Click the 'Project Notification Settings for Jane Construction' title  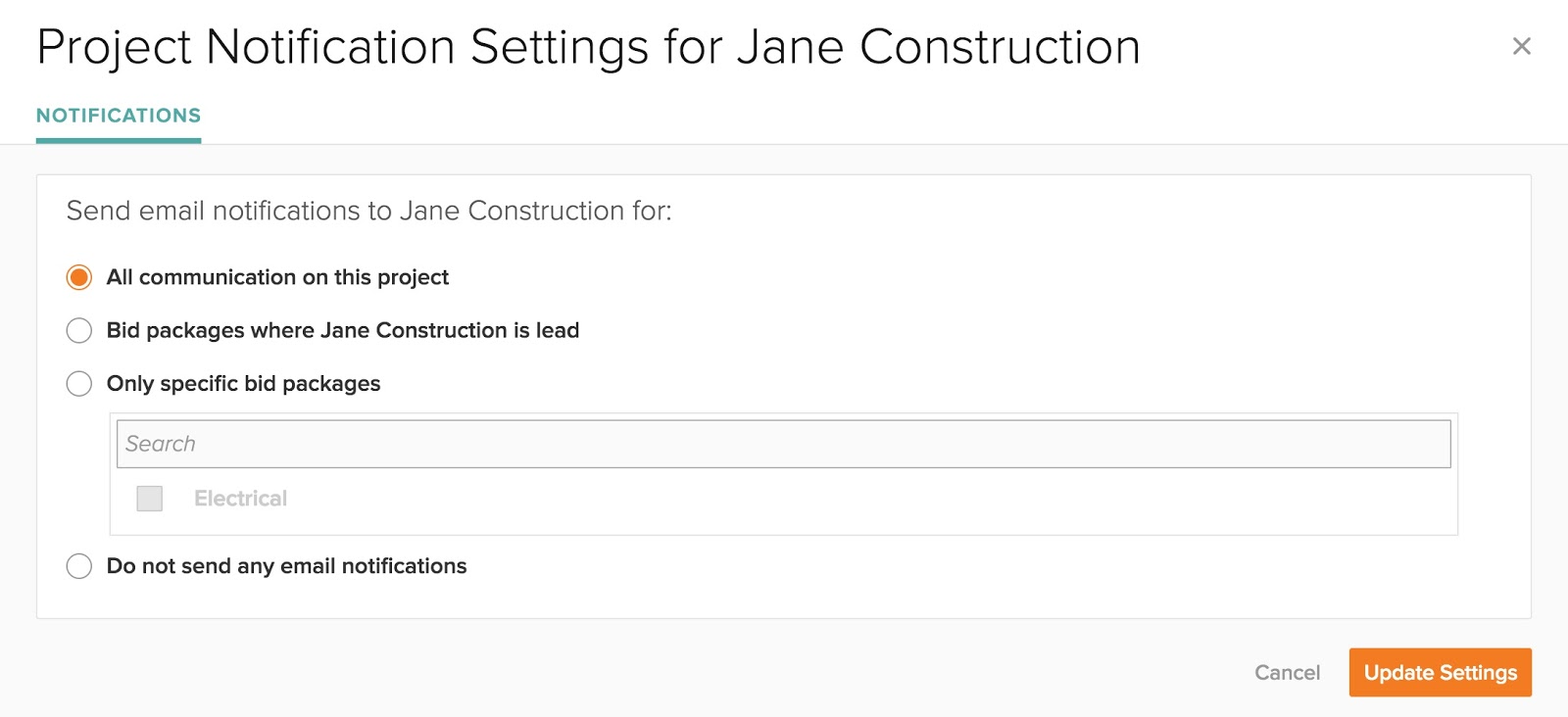[588, 47]
